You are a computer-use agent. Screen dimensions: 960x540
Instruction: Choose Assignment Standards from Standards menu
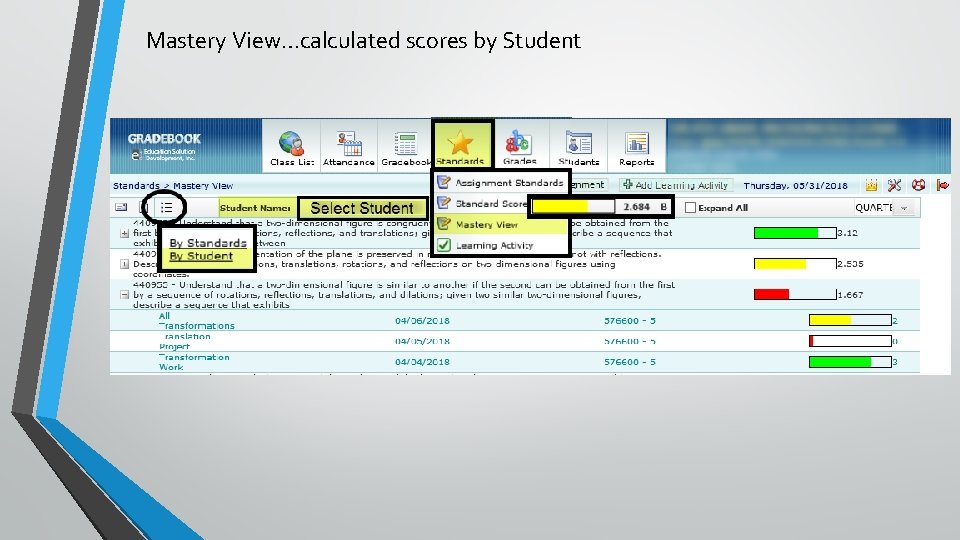pyautogui.click(x=509, y=182)
